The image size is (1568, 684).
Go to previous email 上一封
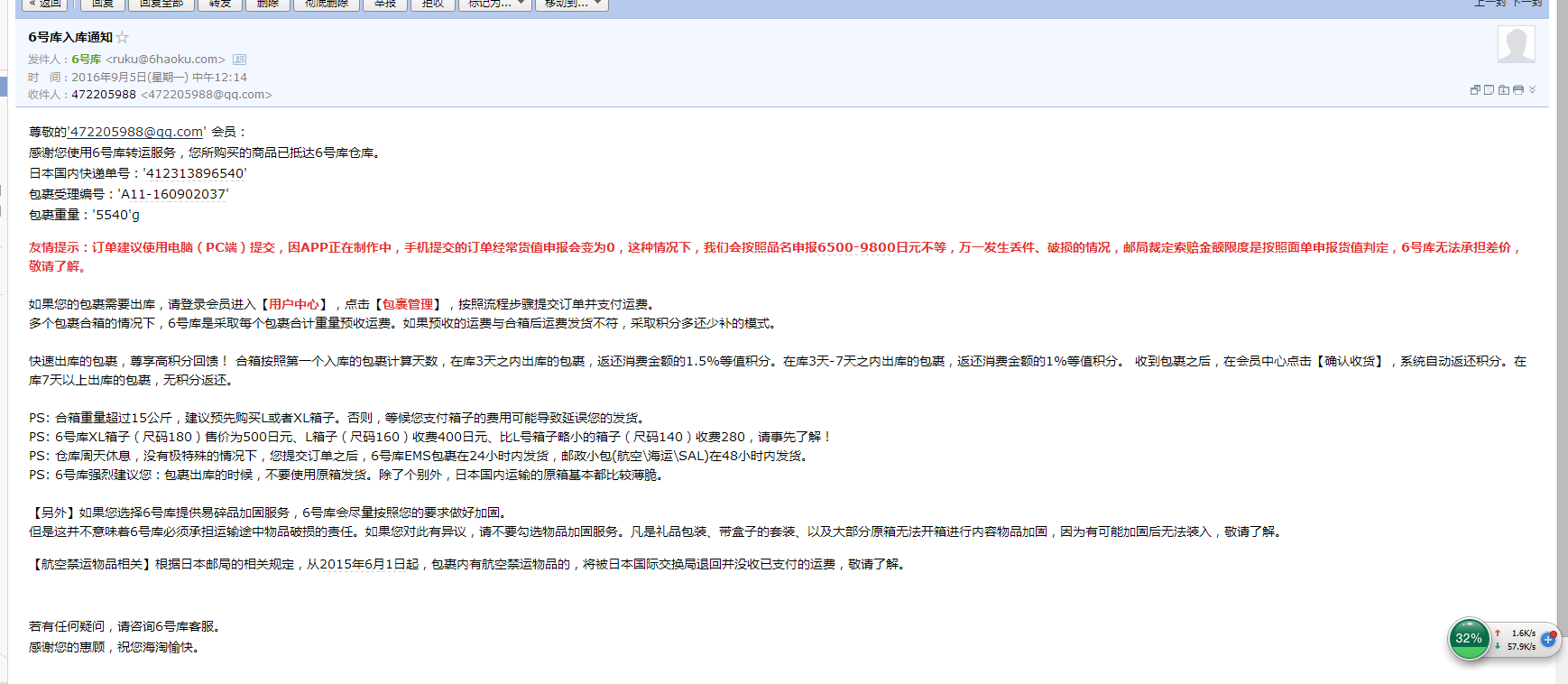click(1490, 3)
